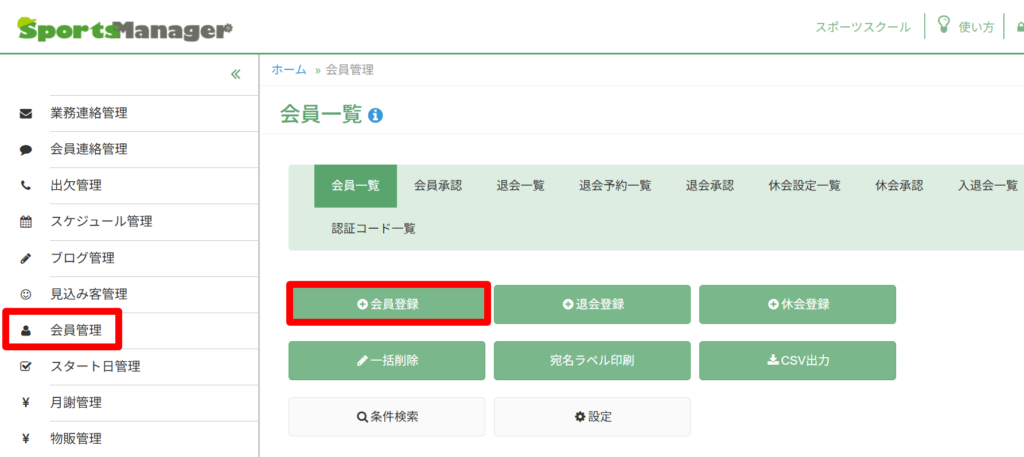Image resolution: width=1024 pixels, height=457 pixels.
Task: Click the calendar icon for スケジュール管理
Action: pyautogui.click(x=26, y=222)
